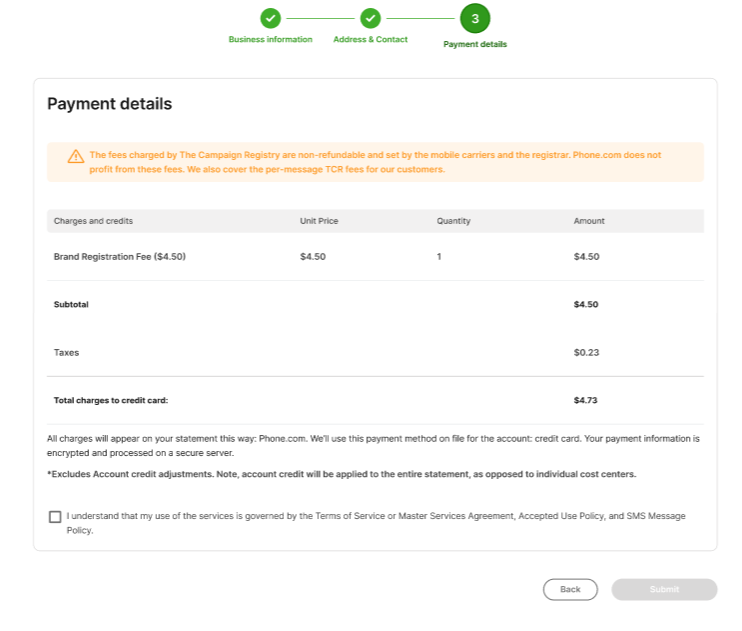This screenshot has width=742, height=631.
Task: Select the Payment details step label
Action: click(x=475, y=45)
